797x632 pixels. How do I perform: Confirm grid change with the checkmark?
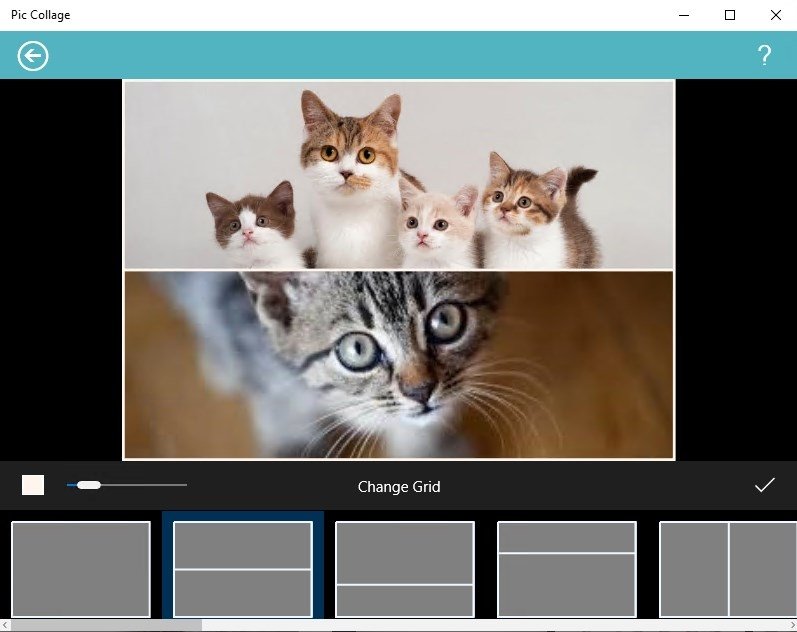point(764,485)
